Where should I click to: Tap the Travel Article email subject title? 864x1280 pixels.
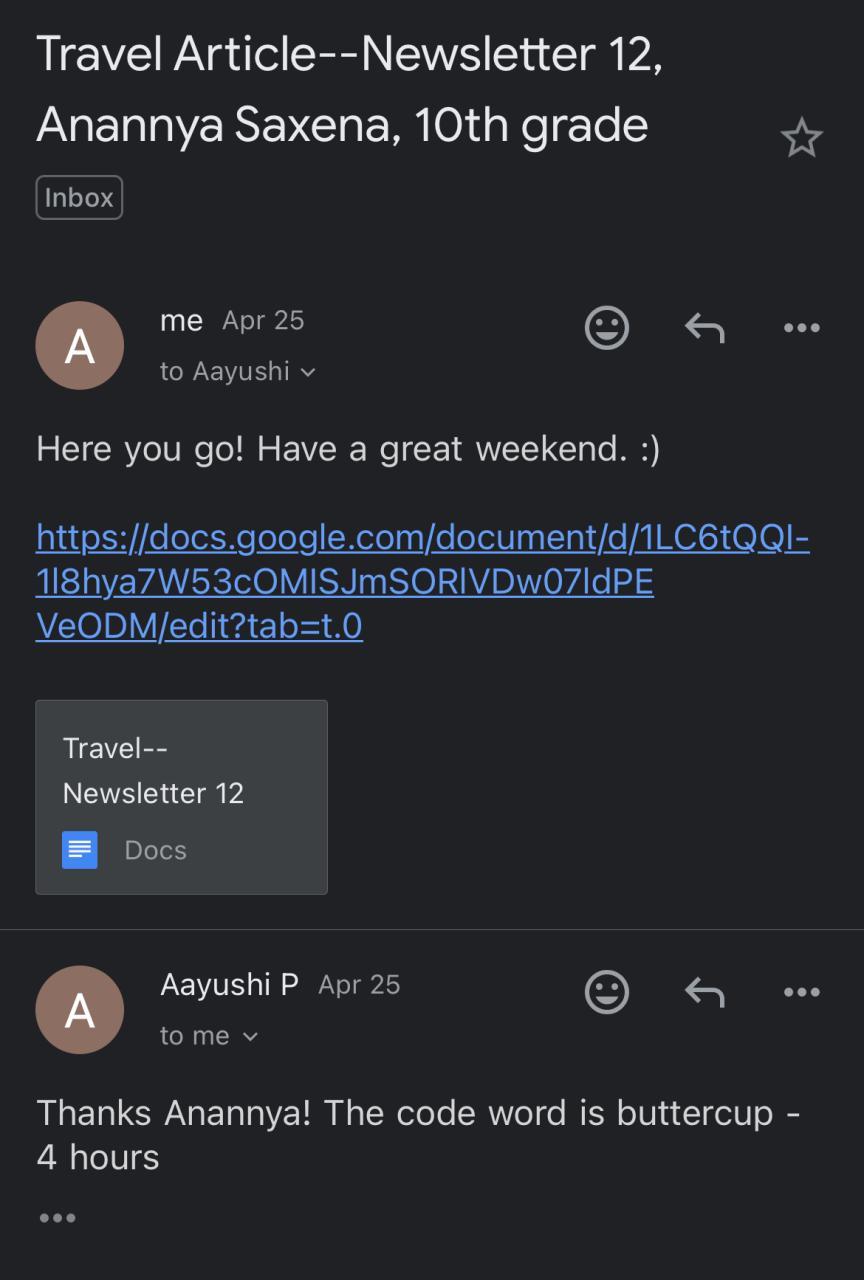pyautogui.click(x=350, y=90)
